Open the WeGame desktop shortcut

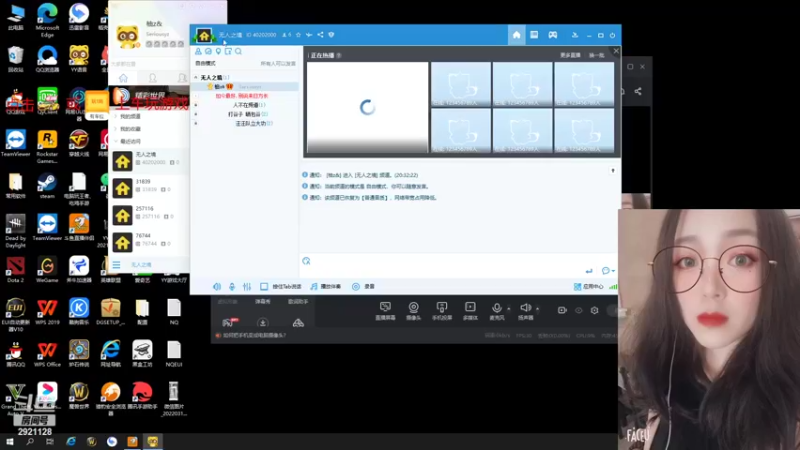(47, 270)
